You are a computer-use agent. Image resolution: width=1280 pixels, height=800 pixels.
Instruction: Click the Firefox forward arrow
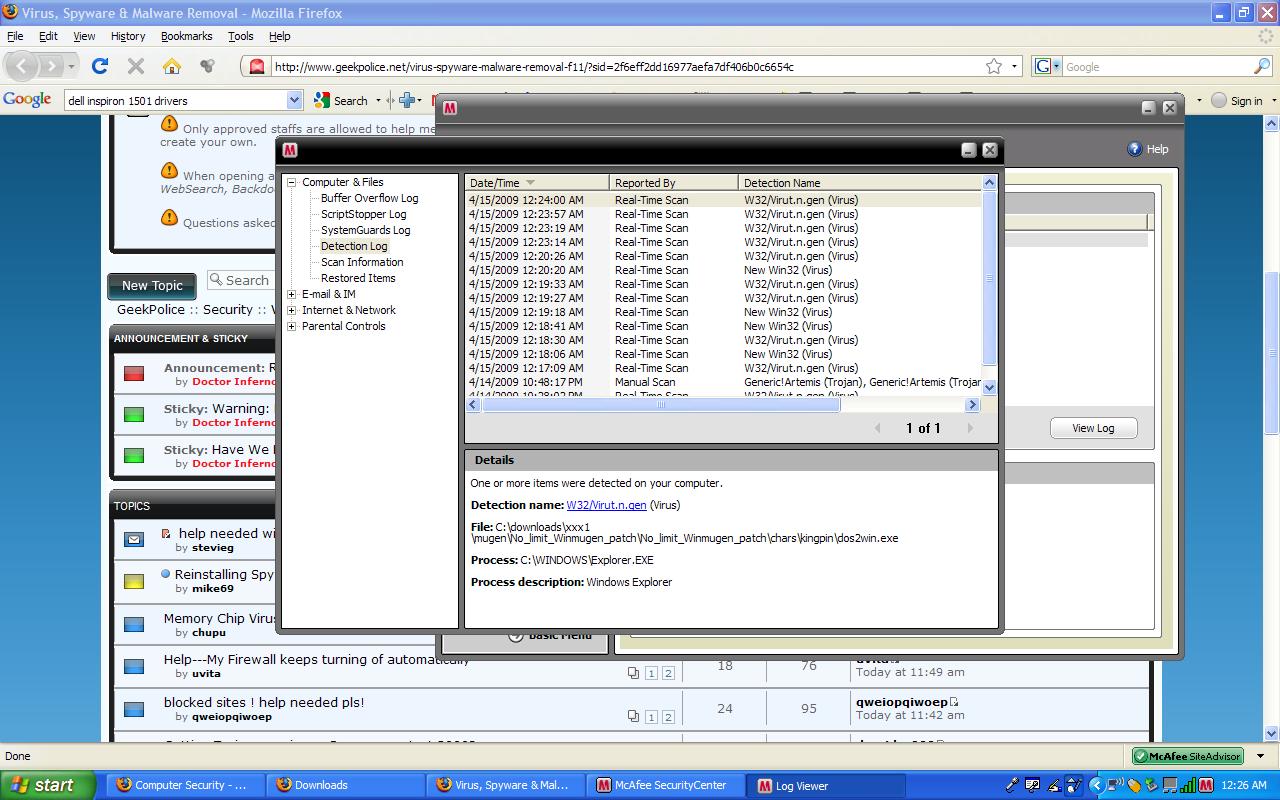[x=52, y=66]
